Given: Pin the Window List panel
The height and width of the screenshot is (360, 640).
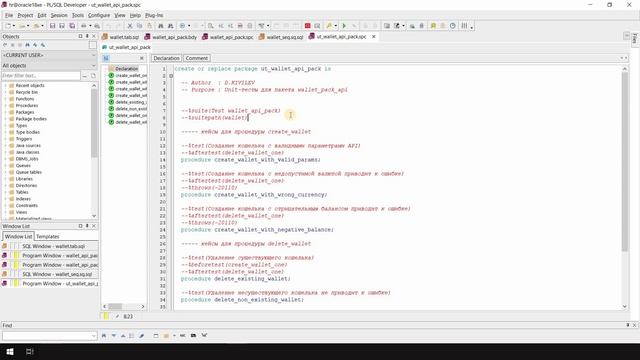Looking at the screenshot, I should tap(87, 226).
